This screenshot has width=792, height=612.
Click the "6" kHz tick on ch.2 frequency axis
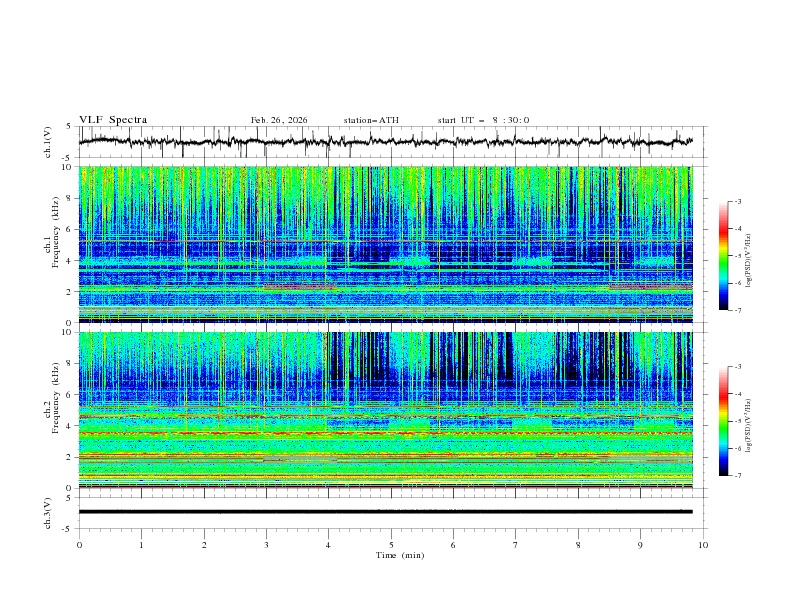point(71,394)
